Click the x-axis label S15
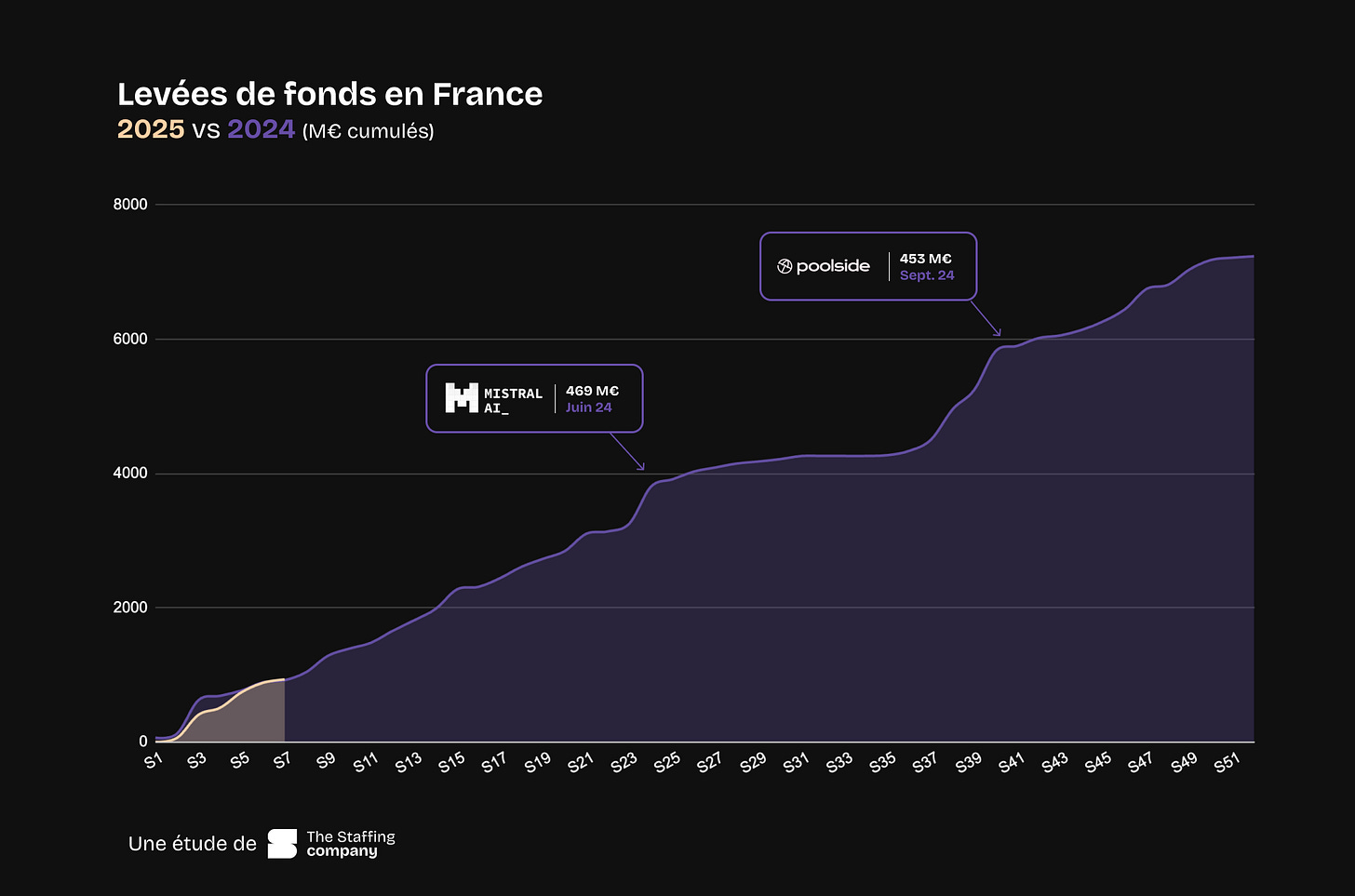Image resolution: width=1355 pixels, height=896 pixels. point(451,762)
